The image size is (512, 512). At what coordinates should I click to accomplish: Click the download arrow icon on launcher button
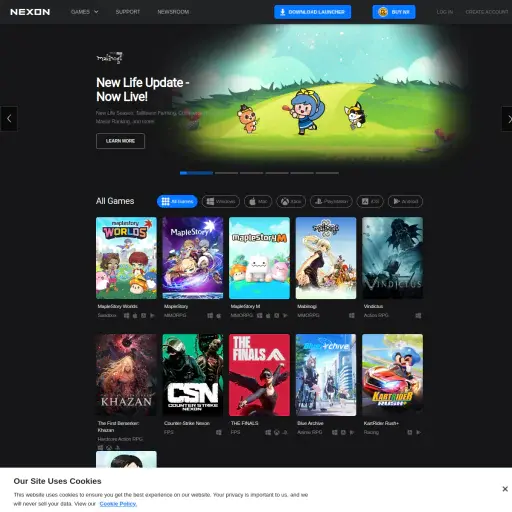click(x=282, y=12)
